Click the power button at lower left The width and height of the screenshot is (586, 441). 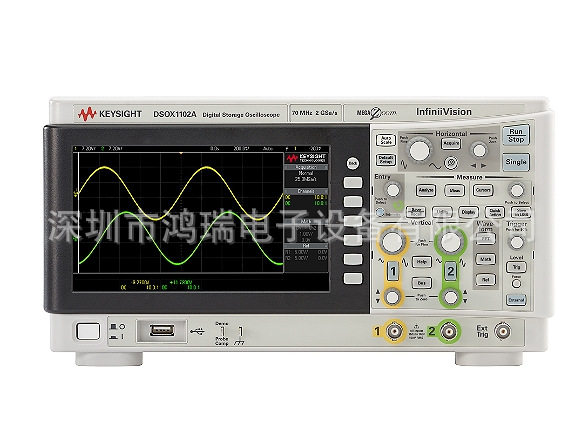click(88, 331)
